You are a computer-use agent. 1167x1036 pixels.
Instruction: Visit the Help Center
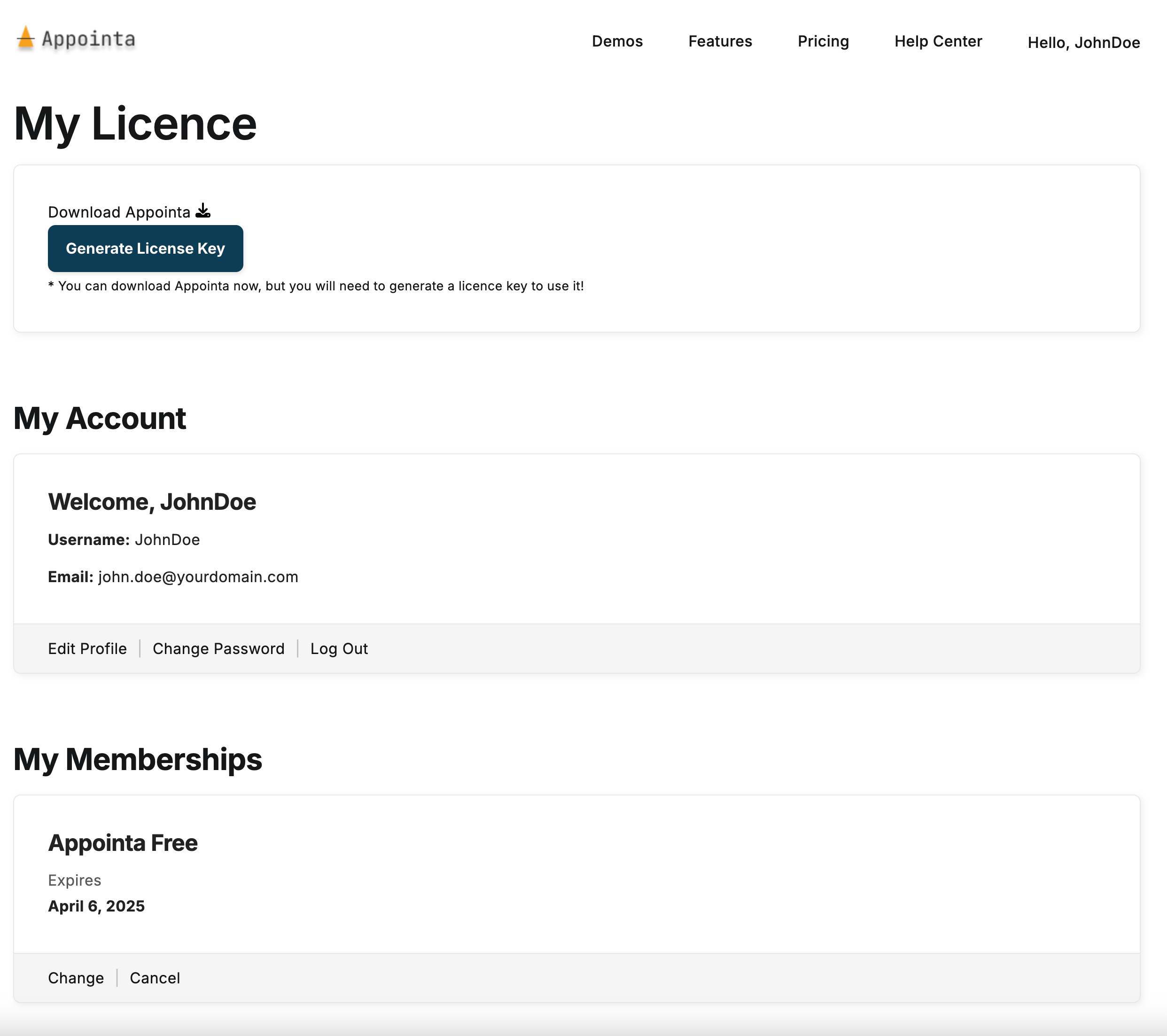coord(937,41)
